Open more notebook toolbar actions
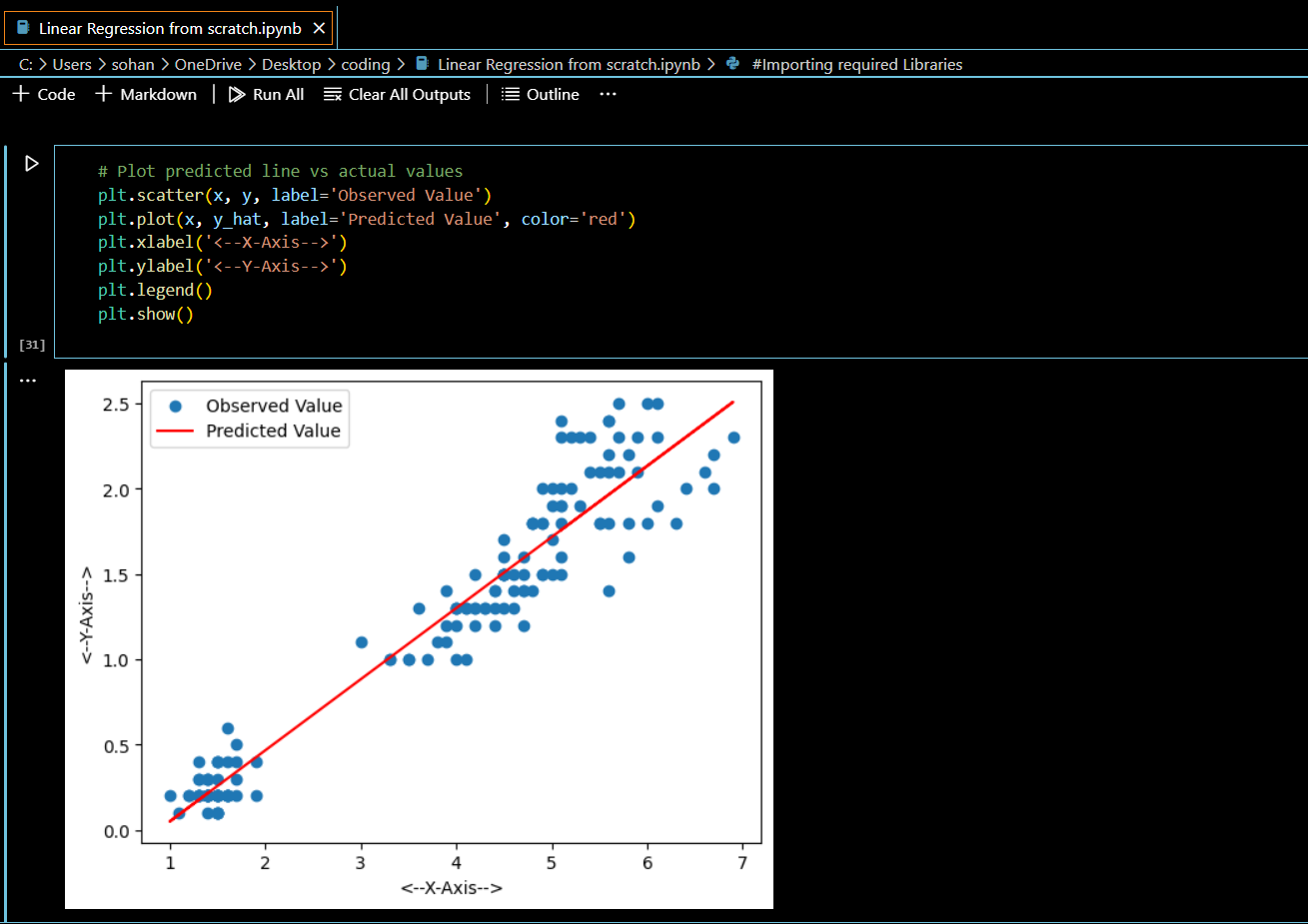Image resolution: width=1308 pixels, height=924 pixels. (608, 94)
